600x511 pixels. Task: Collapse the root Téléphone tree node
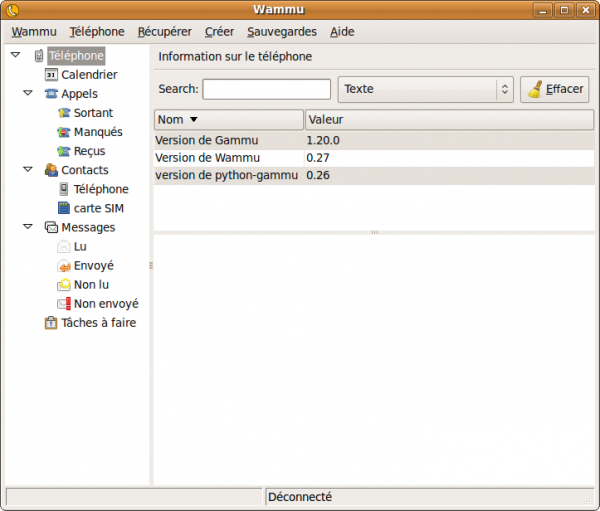(x=15, y=55)
